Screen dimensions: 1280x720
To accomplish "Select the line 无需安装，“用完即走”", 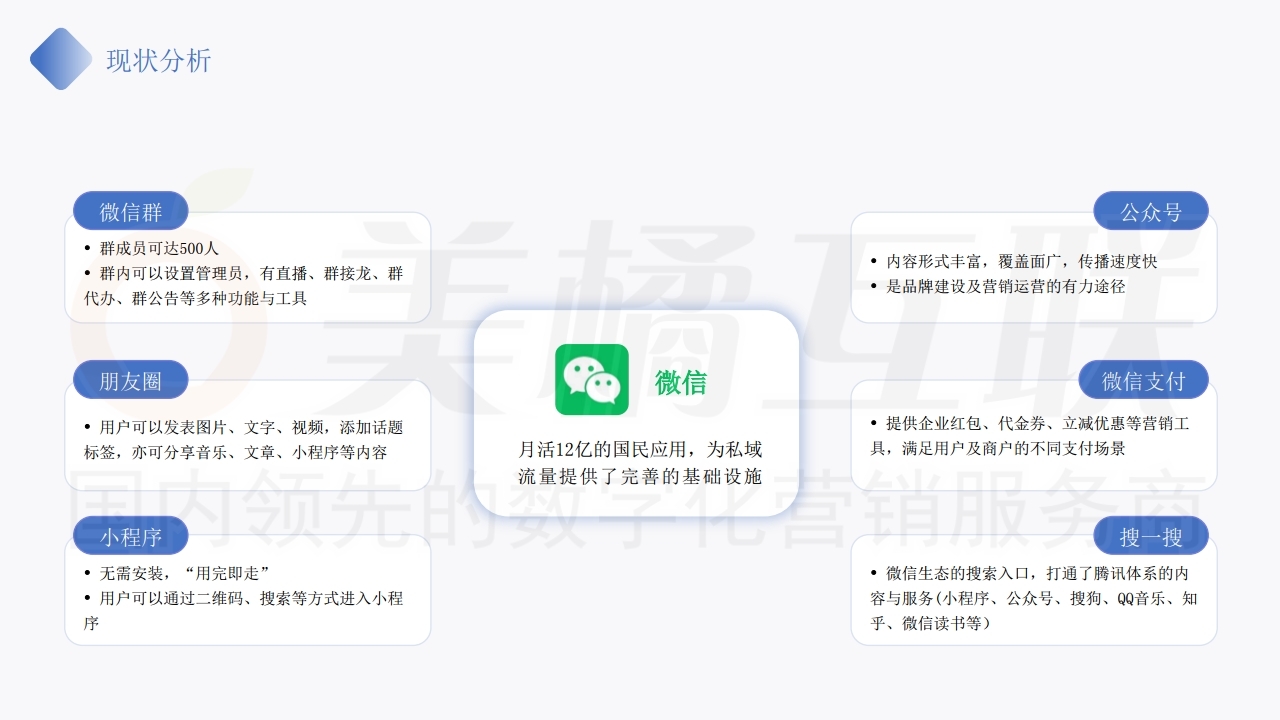I will click(x=186, y=574).
